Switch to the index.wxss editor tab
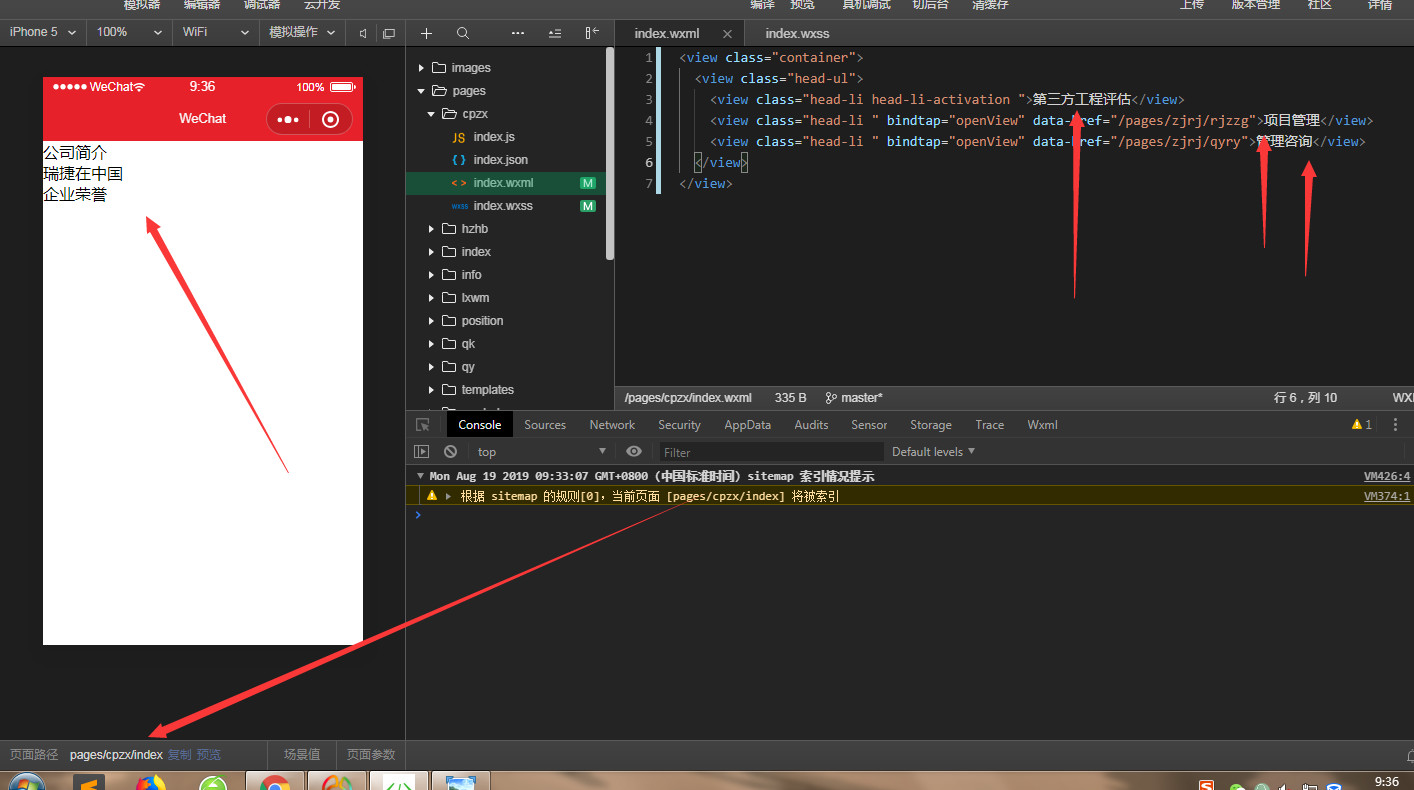Viewport: 1414px width, 790px height. 797,33
